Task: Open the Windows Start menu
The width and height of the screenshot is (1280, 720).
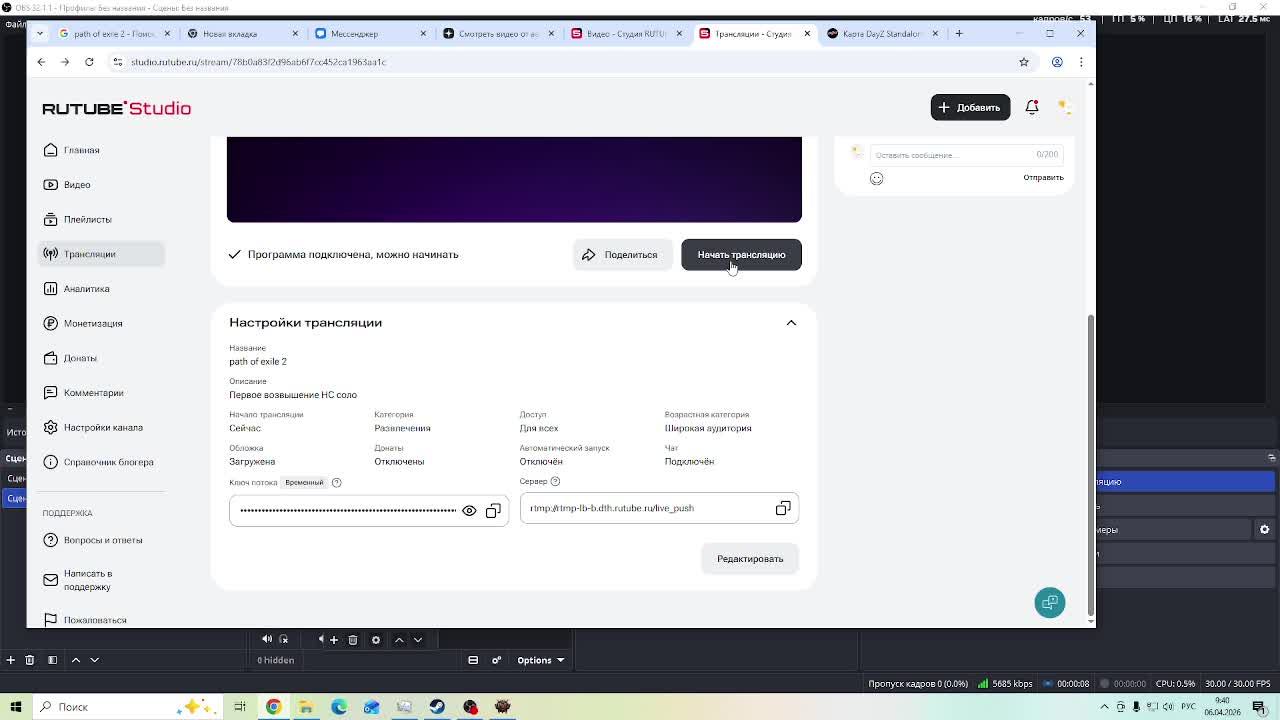Action: 14,707
